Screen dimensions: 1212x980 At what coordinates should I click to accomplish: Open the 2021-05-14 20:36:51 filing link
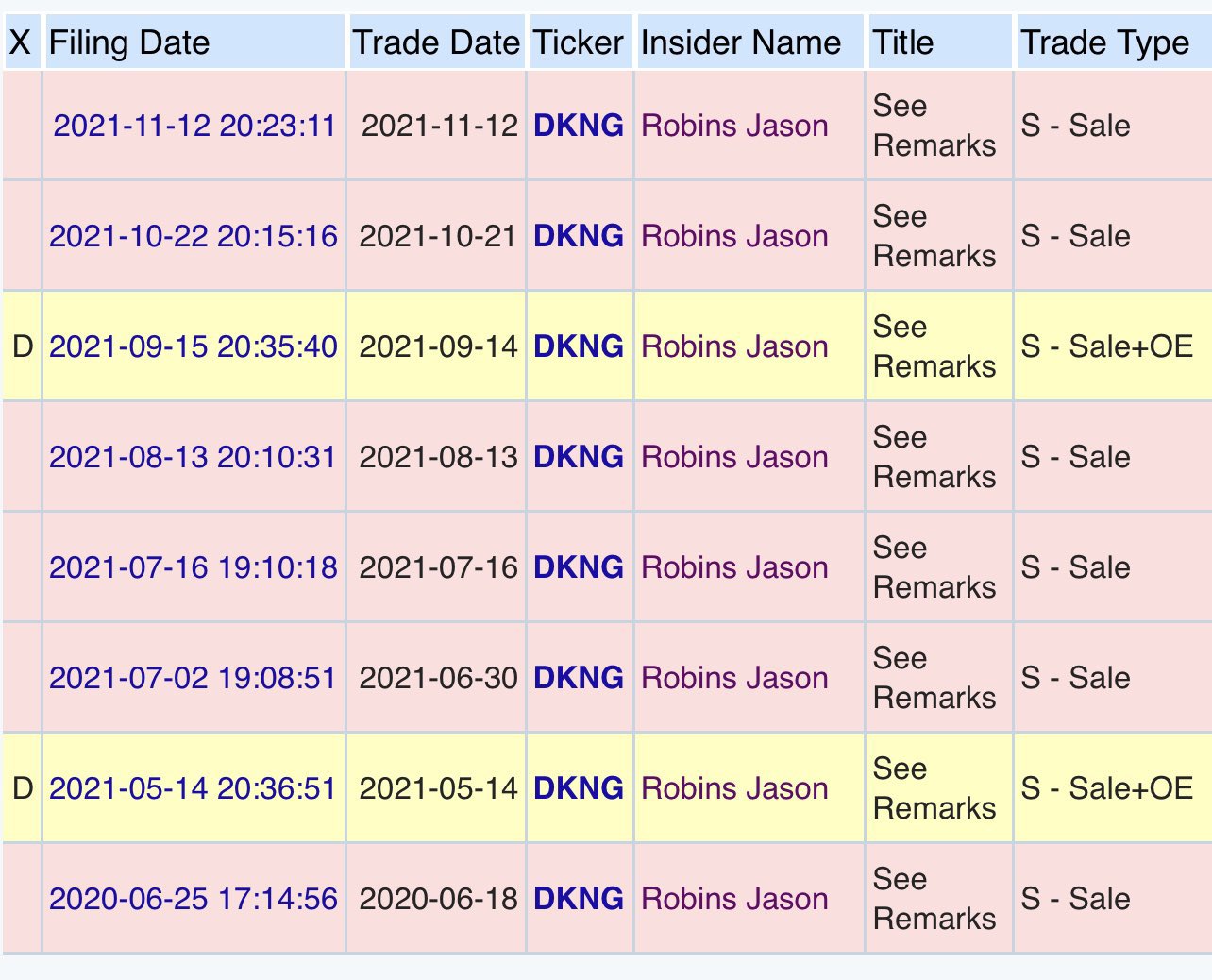coord(193,788)
